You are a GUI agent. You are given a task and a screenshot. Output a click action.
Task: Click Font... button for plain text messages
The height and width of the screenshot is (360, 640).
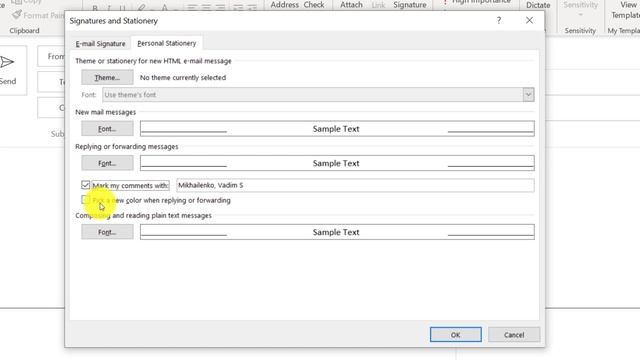(107, 232)
